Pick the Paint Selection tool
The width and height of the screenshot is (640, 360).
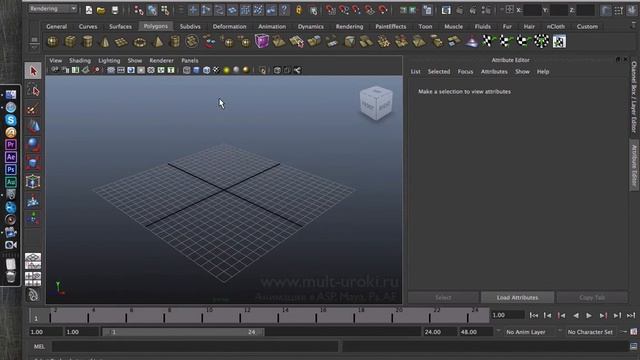click(33, 109)
